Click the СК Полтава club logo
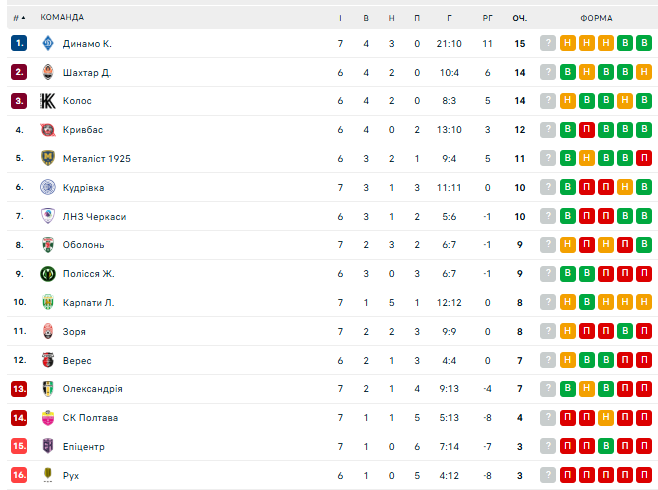The width and height of the screenshot is (658, 490). point(48,418)
